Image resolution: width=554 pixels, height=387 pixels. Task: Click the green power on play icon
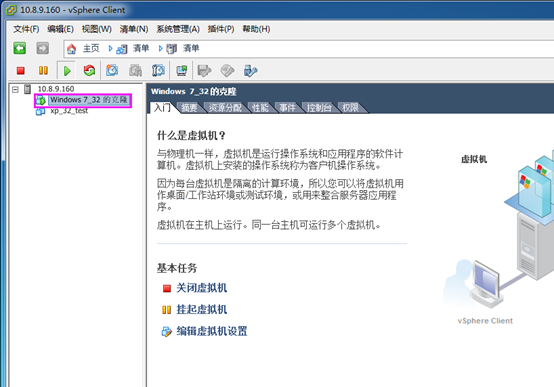(67, 71)
